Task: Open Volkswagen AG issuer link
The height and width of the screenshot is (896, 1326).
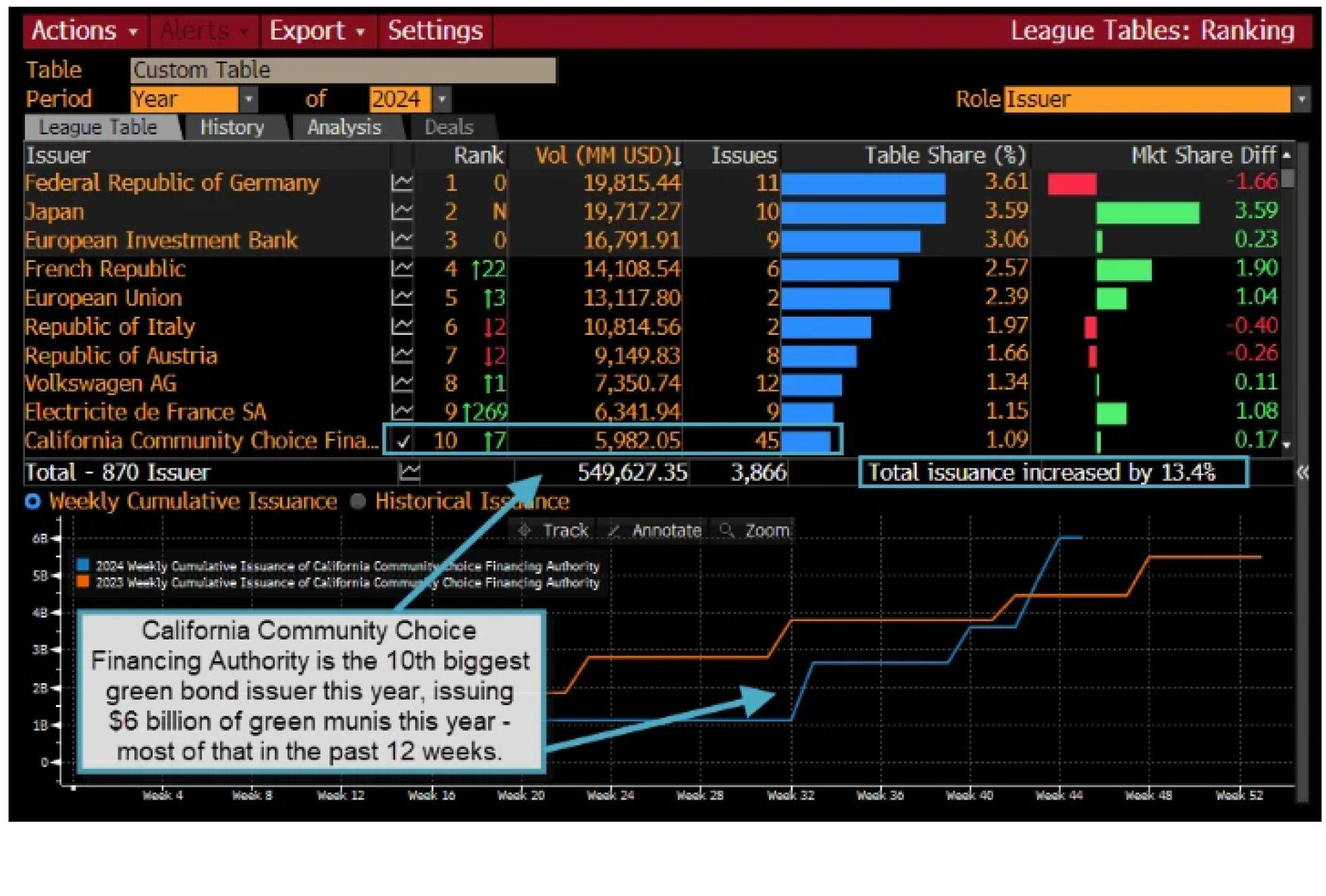Action: pos(101,384)
